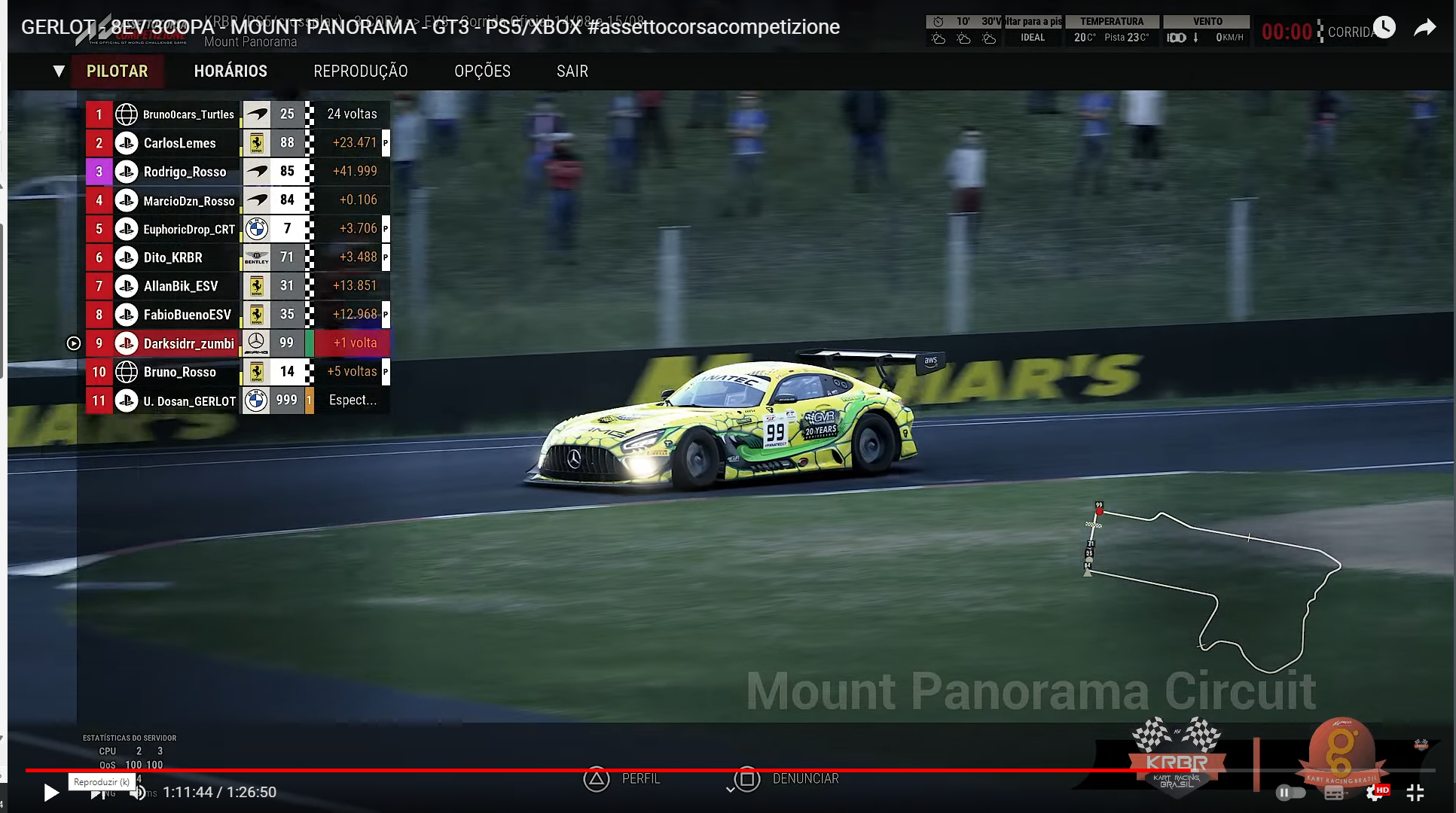Image resolution: width=1456 pixels, height=813 pixels.
Task: Click the KRBR Kart Racing Brasil logo
Action: point(1177,757)
